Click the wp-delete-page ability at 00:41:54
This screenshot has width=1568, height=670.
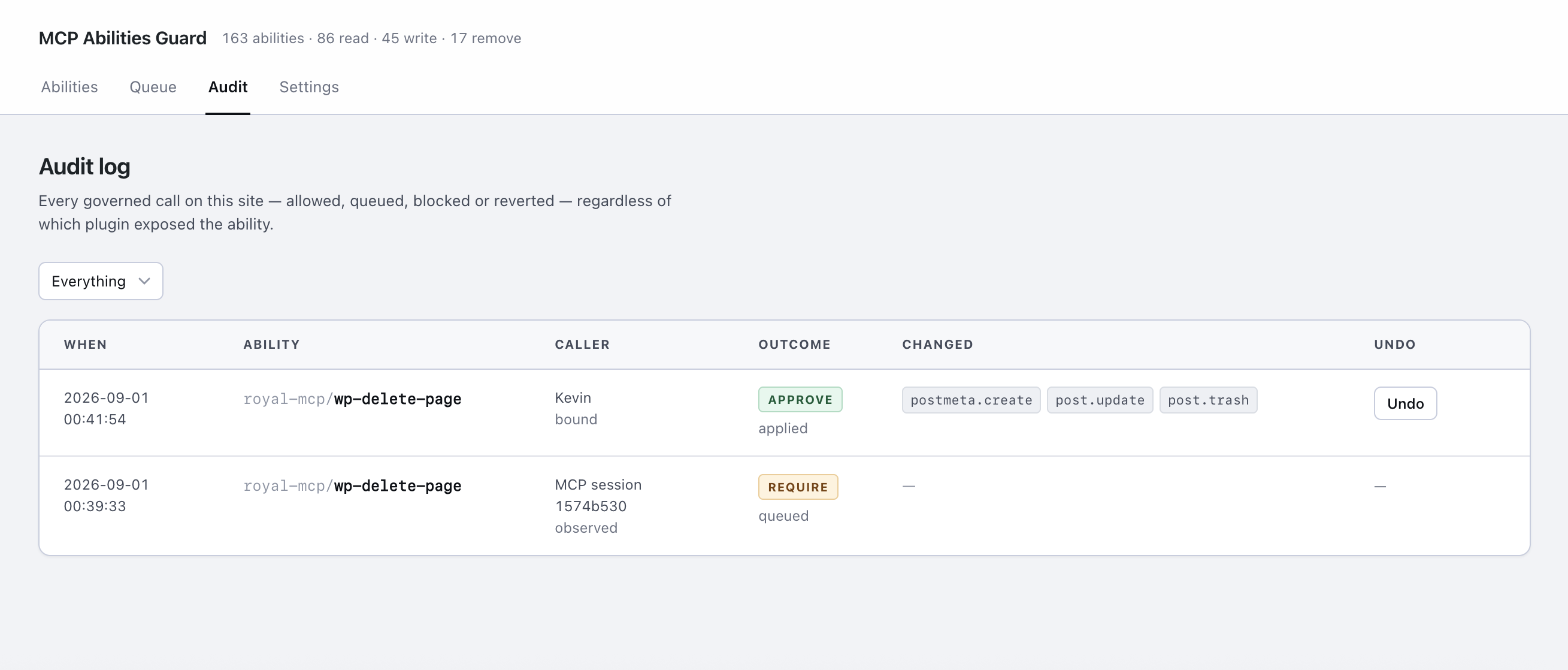[352, 399]
